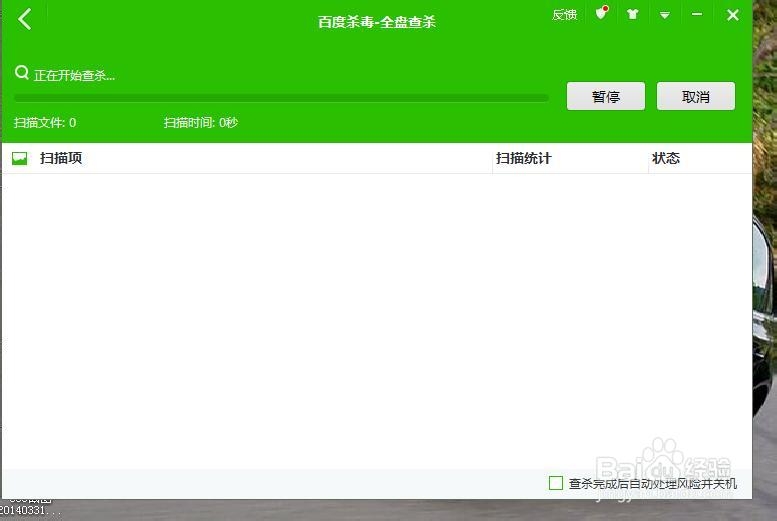The width and height of the screenshot is (777, 521).
Task: Open the skin shirt icon
Action: (x=632, y=14)
